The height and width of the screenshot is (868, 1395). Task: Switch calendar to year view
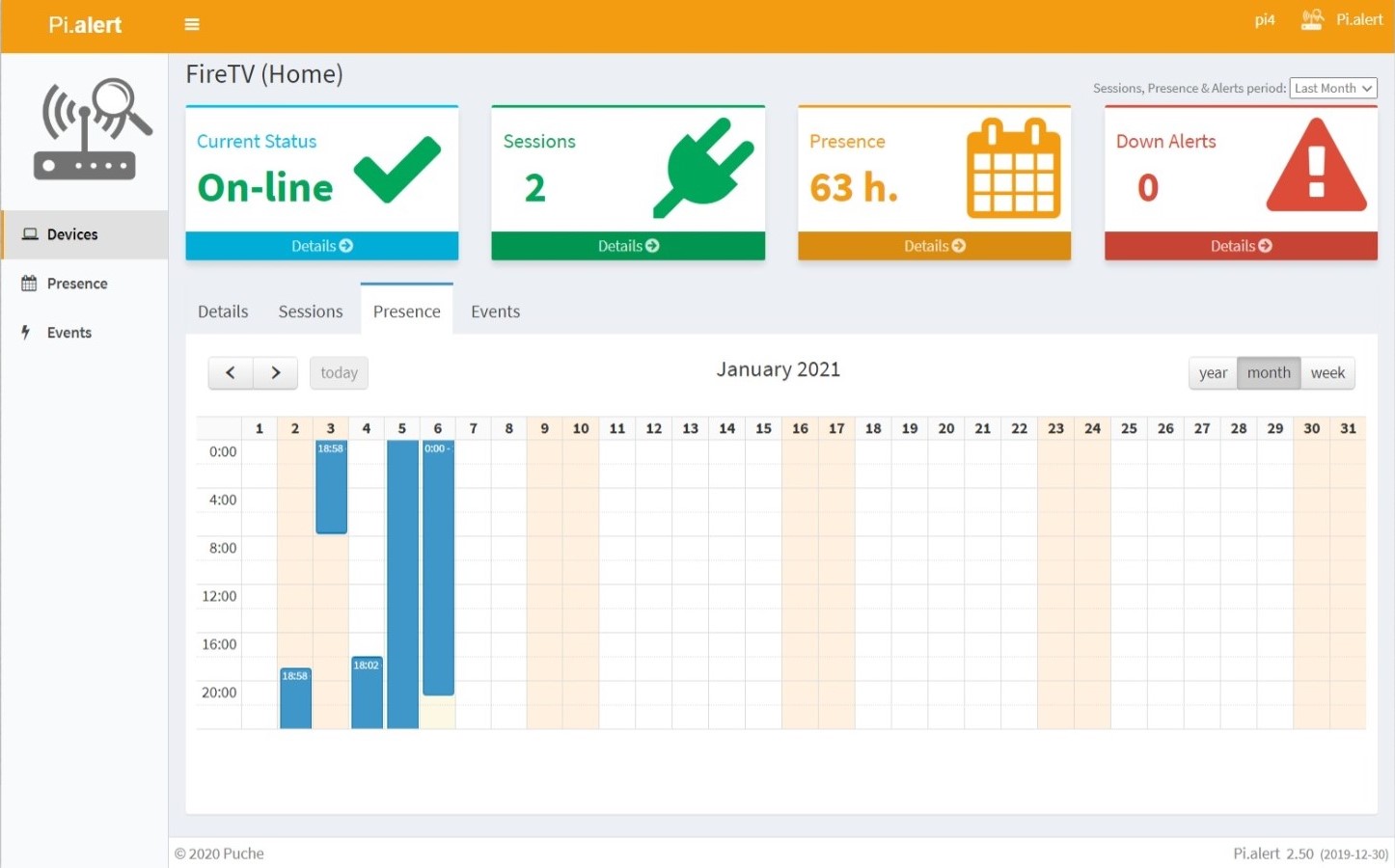pos(1213,372)
